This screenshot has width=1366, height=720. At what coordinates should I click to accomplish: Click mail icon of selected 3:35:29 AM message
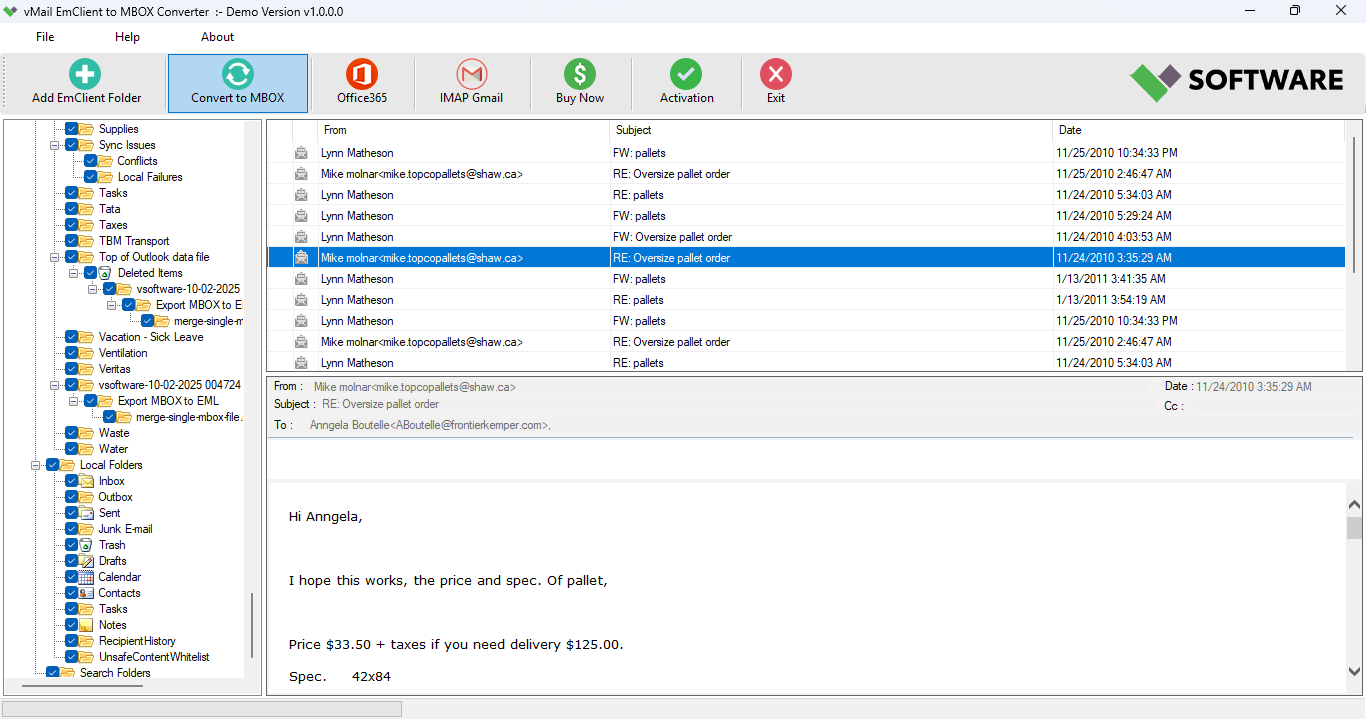tap(301, 258)
